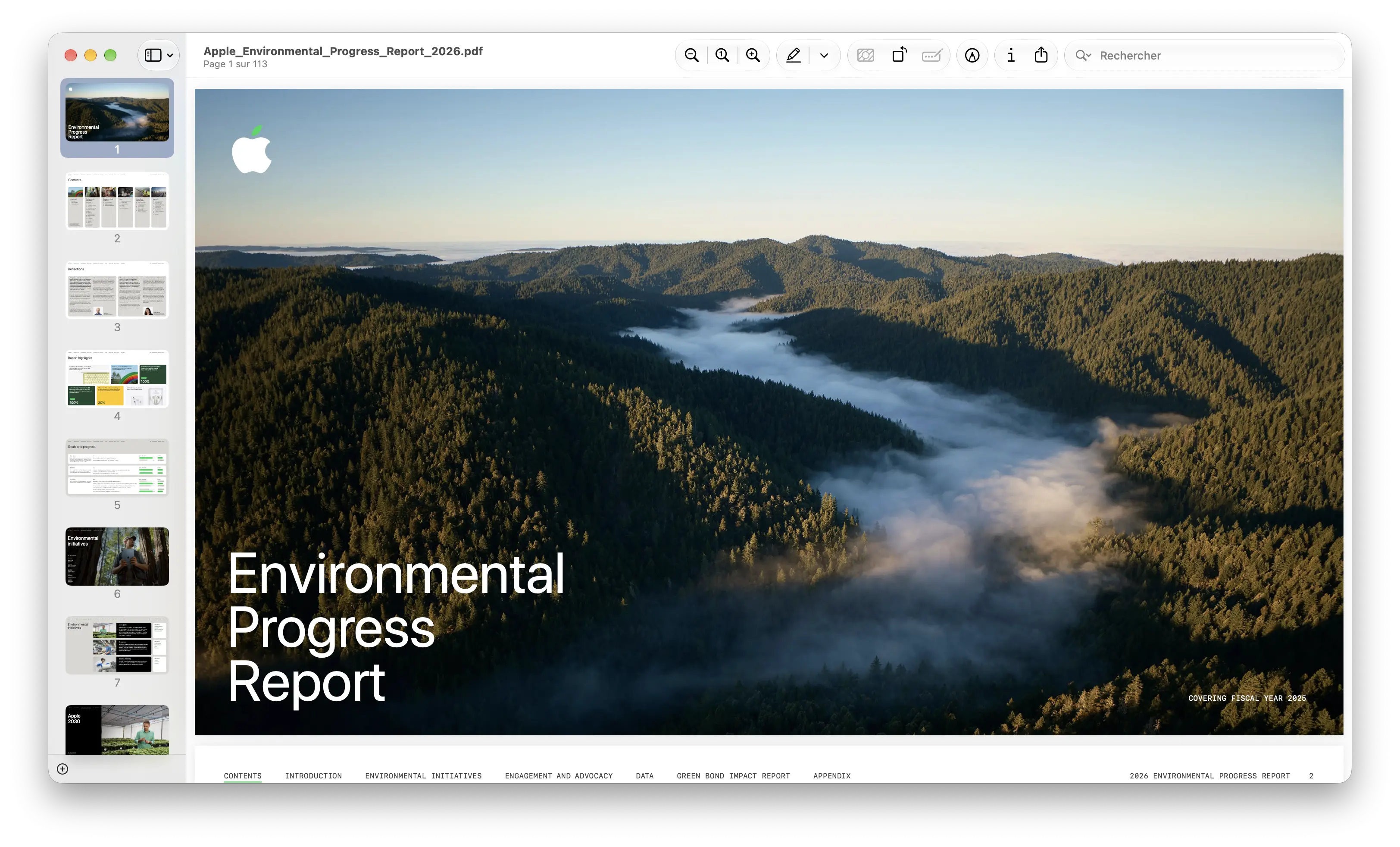Rotate the page with rotate icon
This screenshot has width=1400, height=847.
coord(900,55)
